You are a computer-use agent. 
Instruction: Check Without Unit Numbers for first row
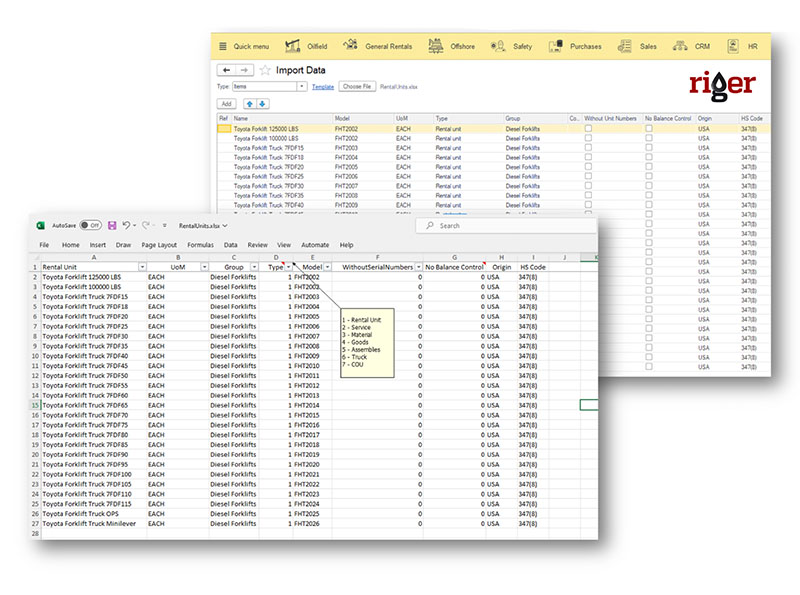588,130
